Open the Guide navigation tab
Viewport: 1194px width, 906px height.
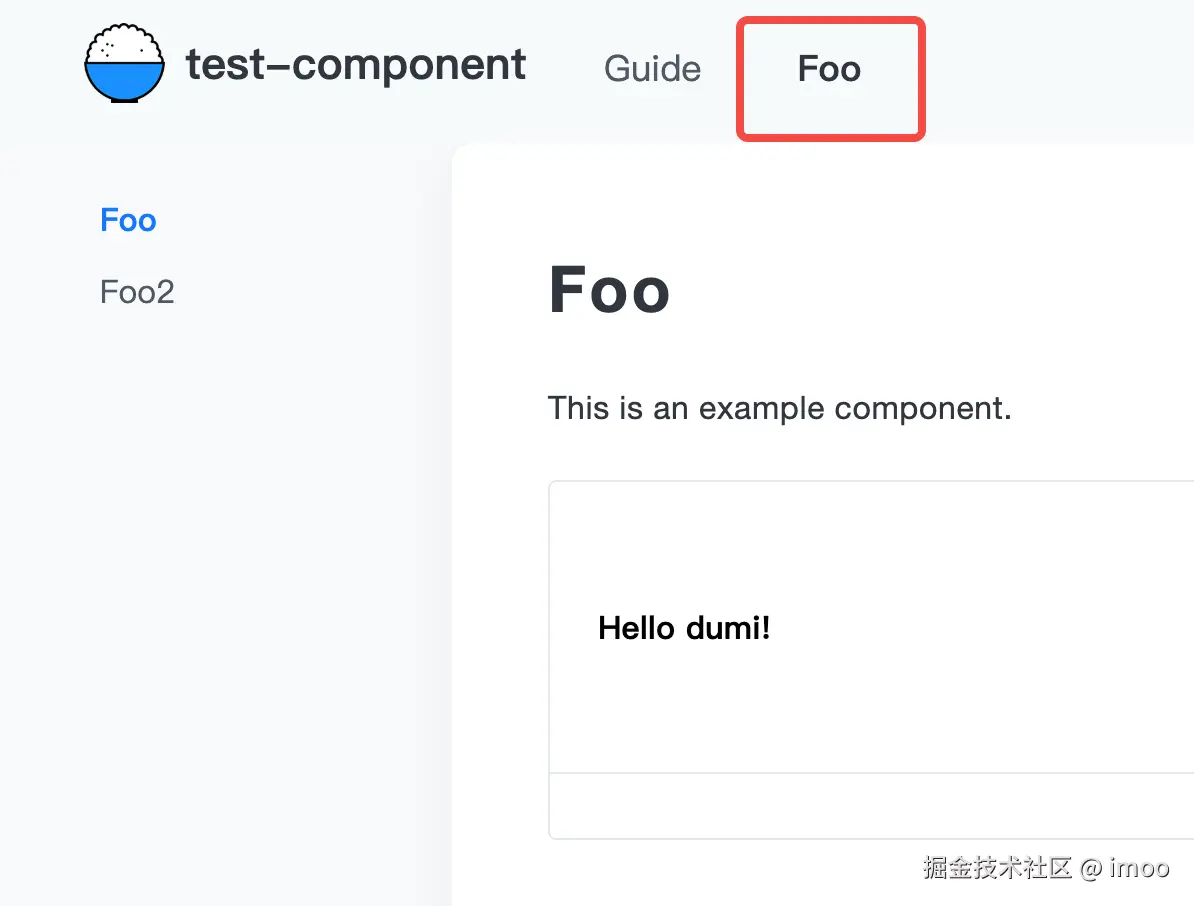pos(652,69)
